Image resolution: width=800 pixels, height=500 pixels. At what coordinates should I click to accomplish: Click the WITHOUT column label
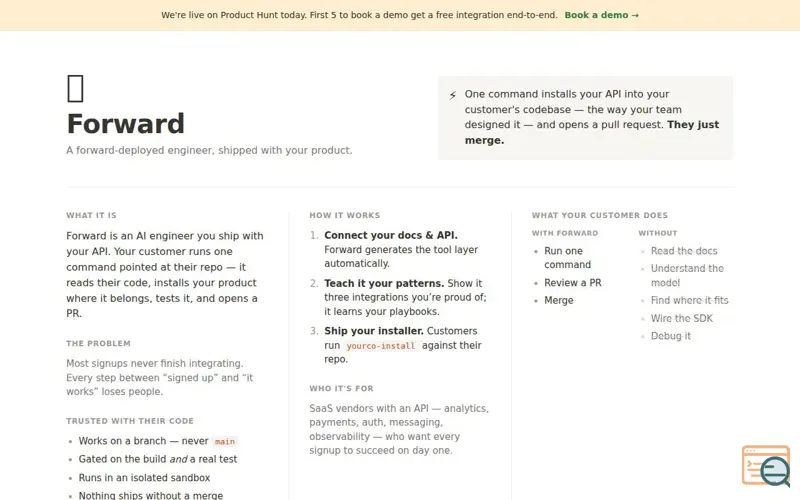[x=658, y=233]
